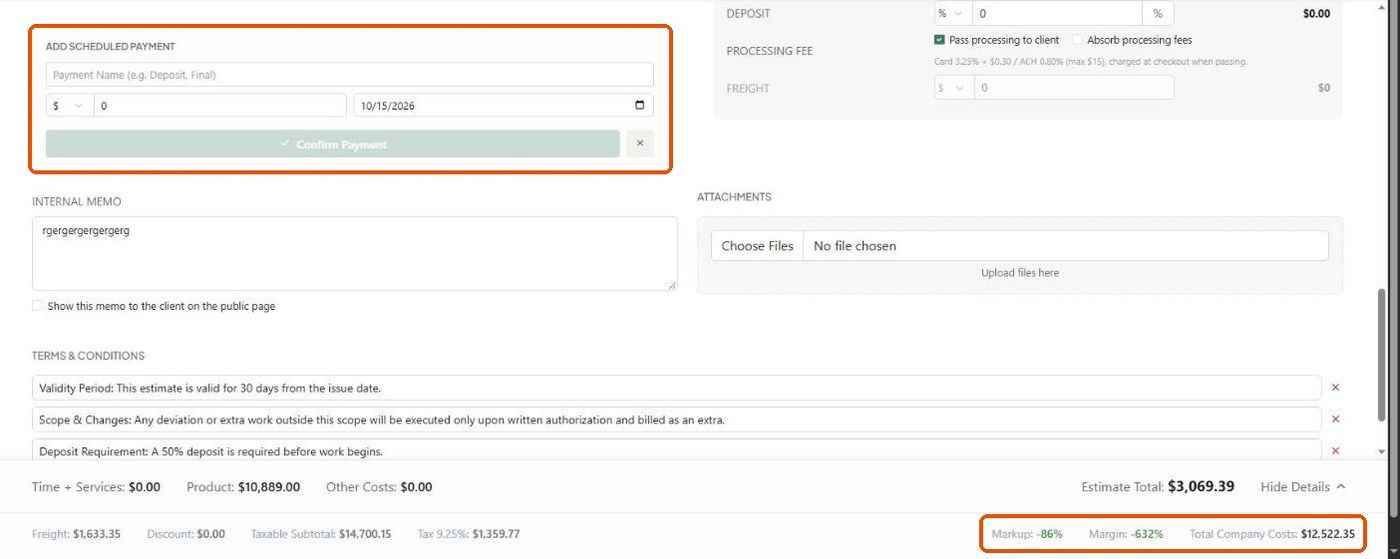This screenshot has width=1400, height=559.
Task: Click the Processing Fee label
Action: click(769, 51)
